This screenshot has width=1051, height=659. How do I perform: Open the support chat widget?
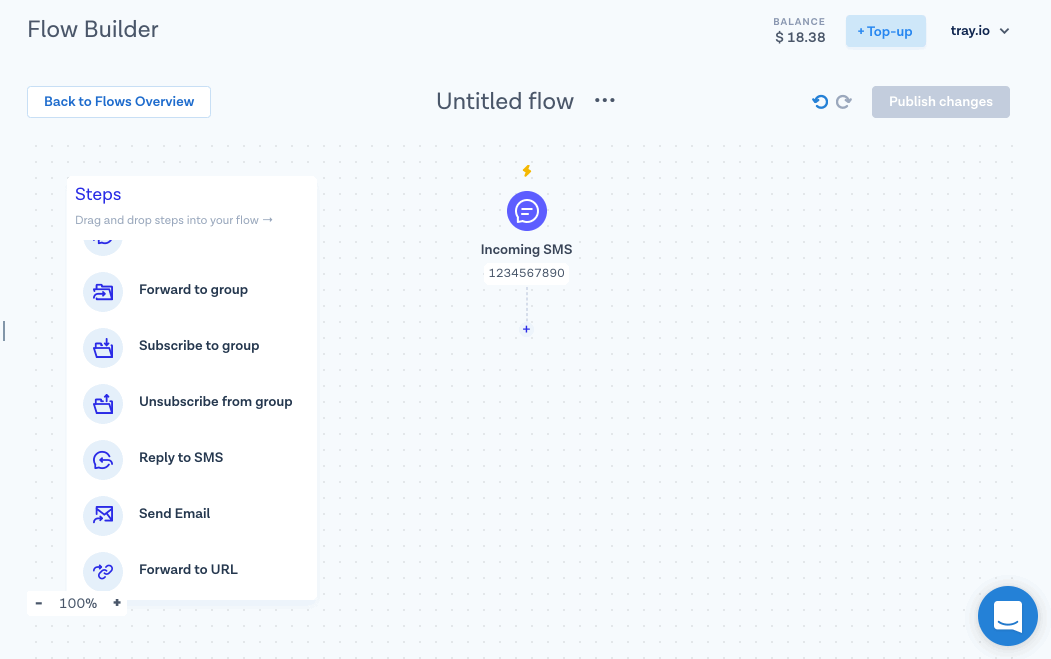pyautogui.click(x=1007, y=615)
